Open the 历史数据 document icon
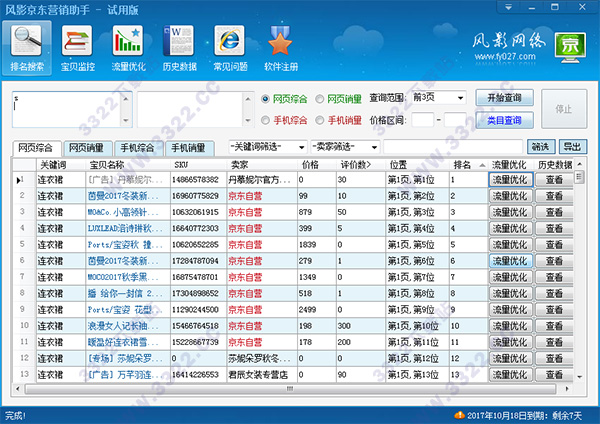The image size is (600, 424). pyautogui.click(x=179, y=48)
